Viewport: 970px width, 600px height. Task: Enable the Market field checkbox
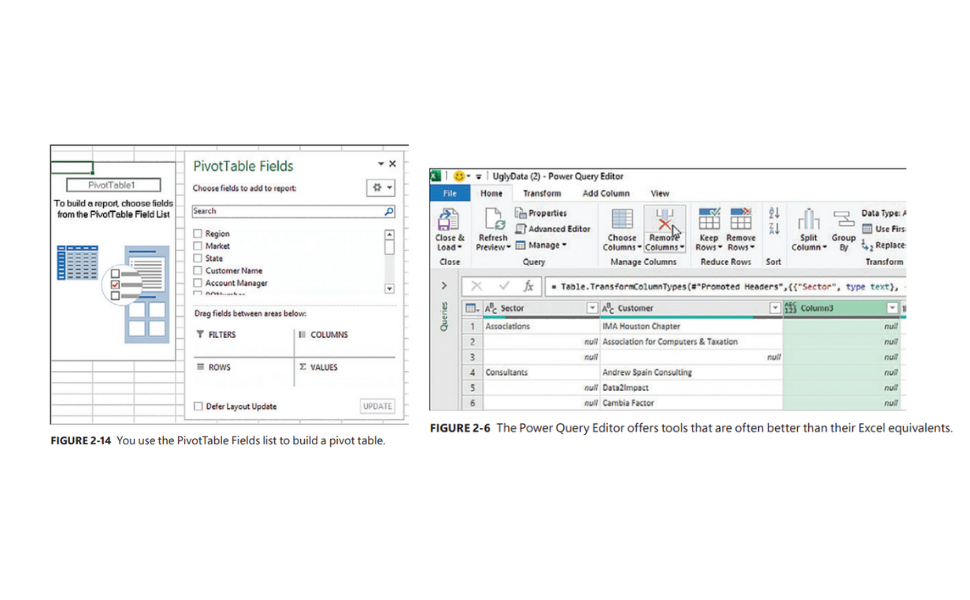pos(197,246)
